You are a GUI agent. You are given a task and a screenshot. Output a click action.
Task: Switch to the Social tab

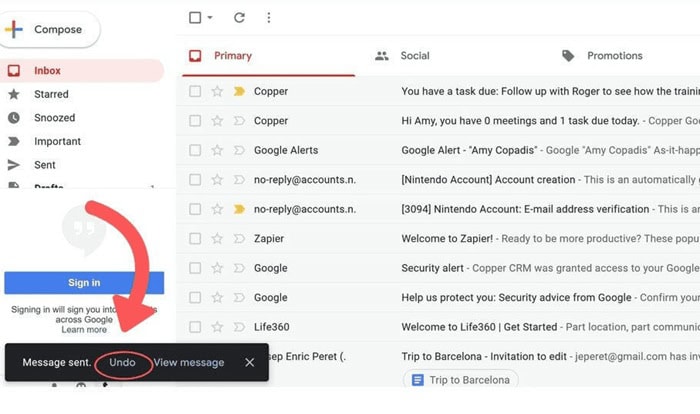tap(414, 56)
